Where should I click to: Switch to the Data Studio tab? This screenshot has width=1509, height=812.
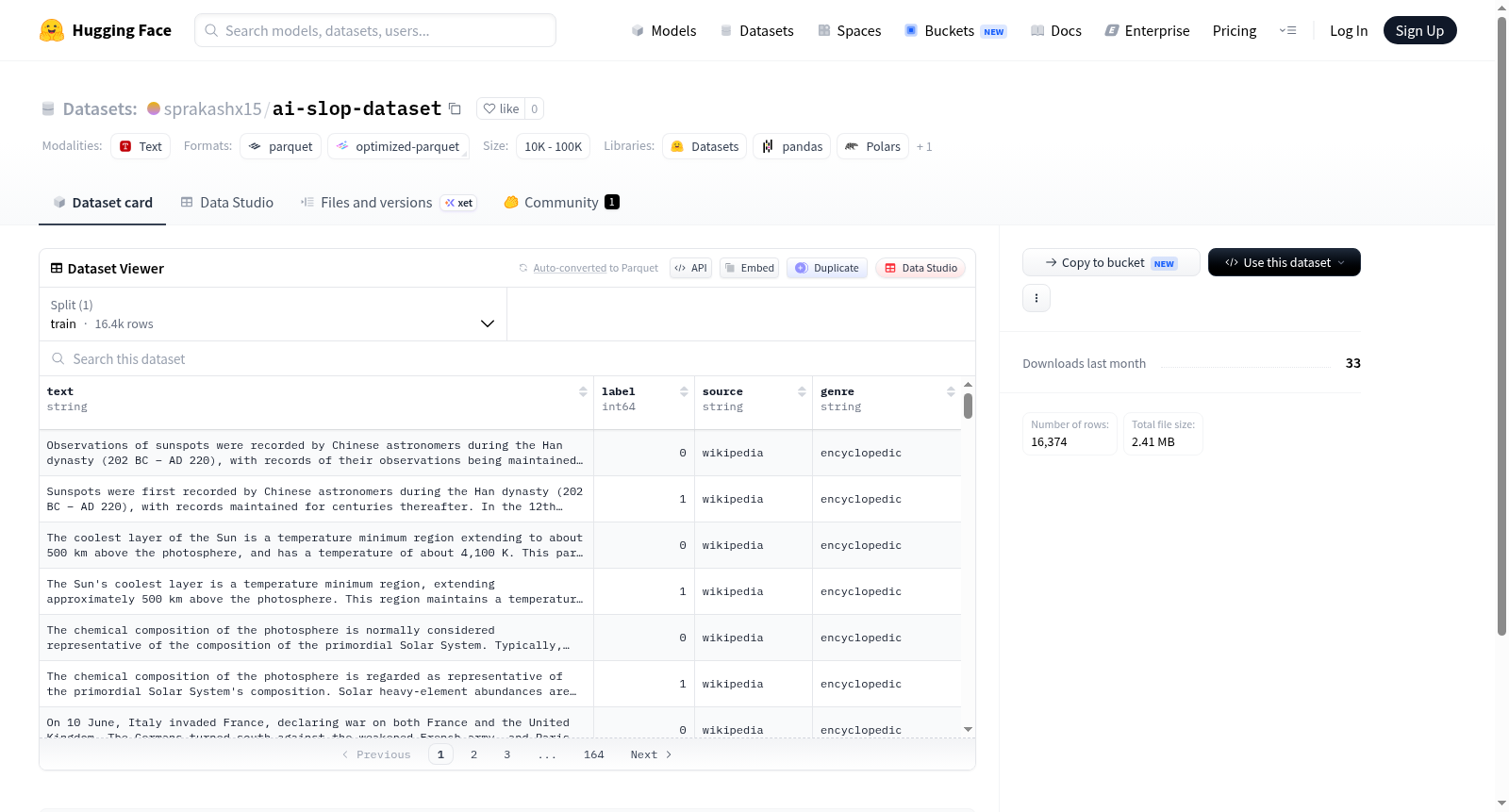tap(226, 202)
